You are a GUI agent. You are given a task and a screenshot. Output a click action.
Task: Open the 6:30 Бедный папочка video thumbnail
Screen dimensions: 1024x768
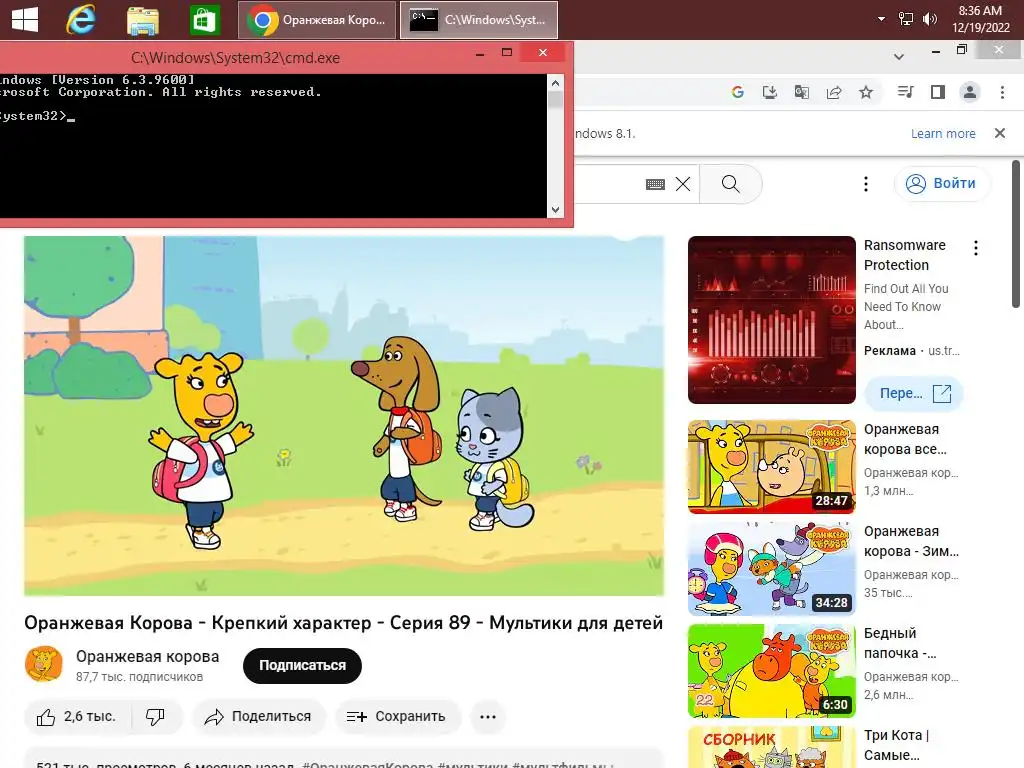click(771, 671)
